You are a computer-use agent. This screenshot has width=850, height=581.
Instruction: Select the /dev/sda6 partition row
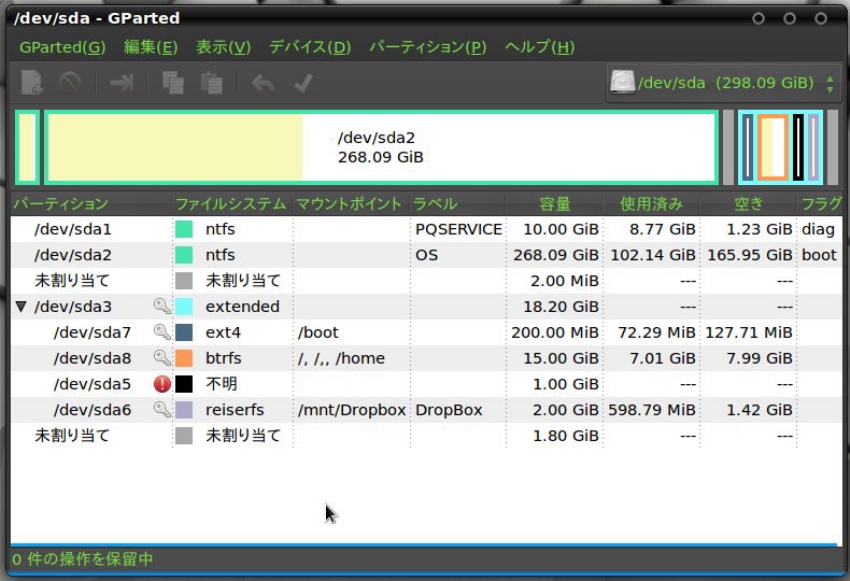coord(426,409)
